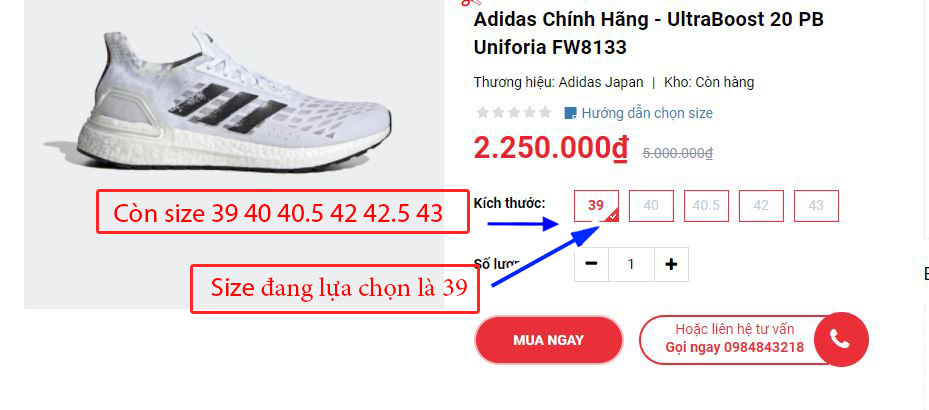Increase quantity with the plus button
Viewport: 929px width, 410px height.
pos(671,264)
